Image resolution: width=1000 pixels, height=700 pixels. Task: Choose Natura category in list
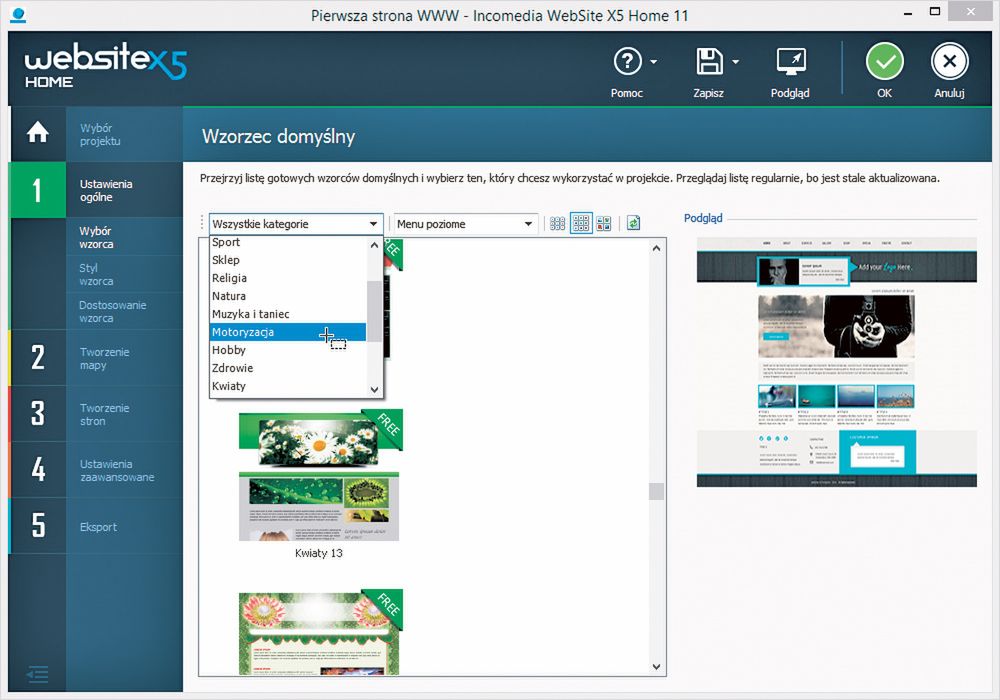pyautogui.click(x=288, y=296)
